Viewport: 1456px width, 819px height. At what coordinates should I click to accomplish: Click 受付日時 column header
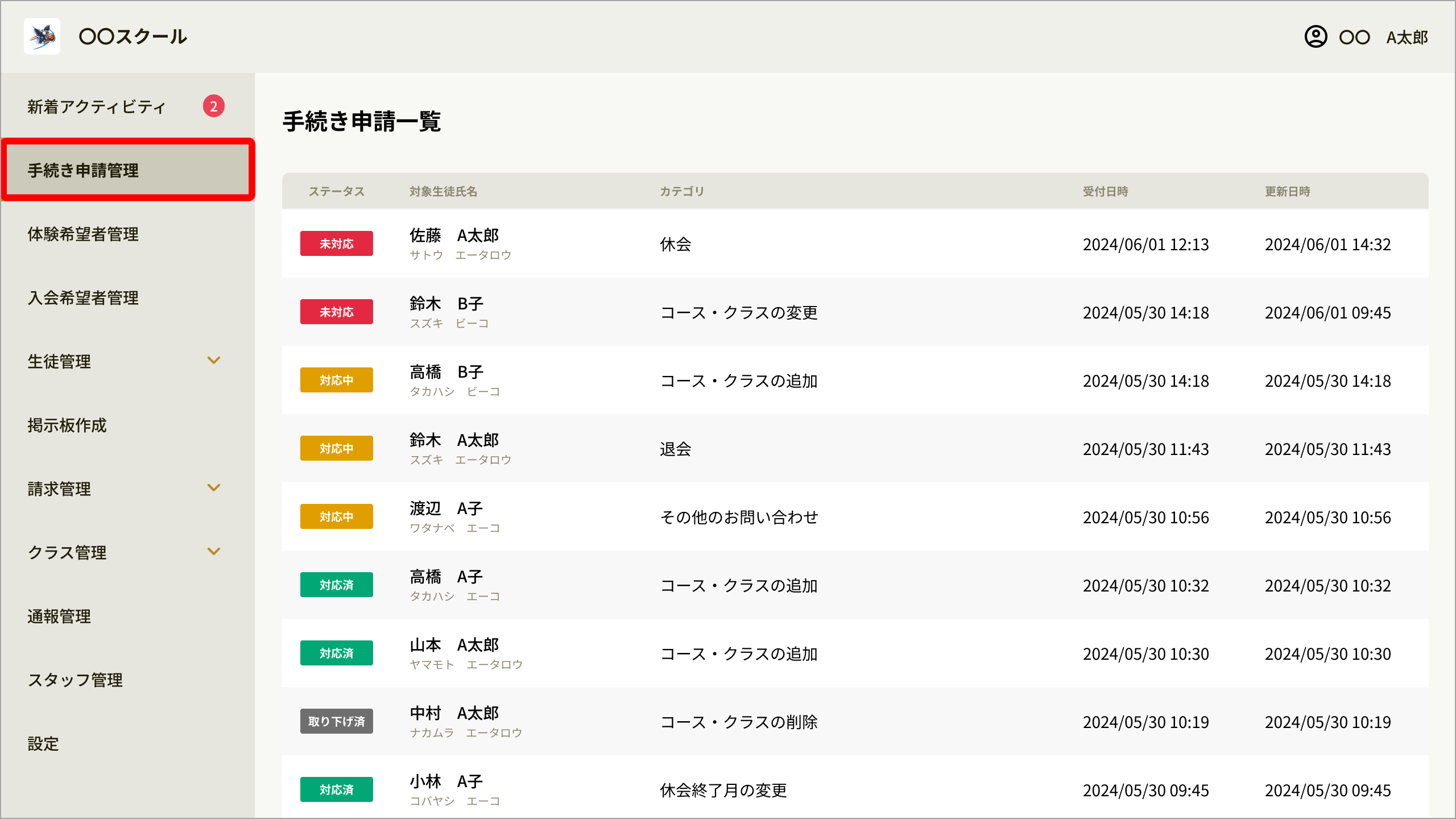1106,192
